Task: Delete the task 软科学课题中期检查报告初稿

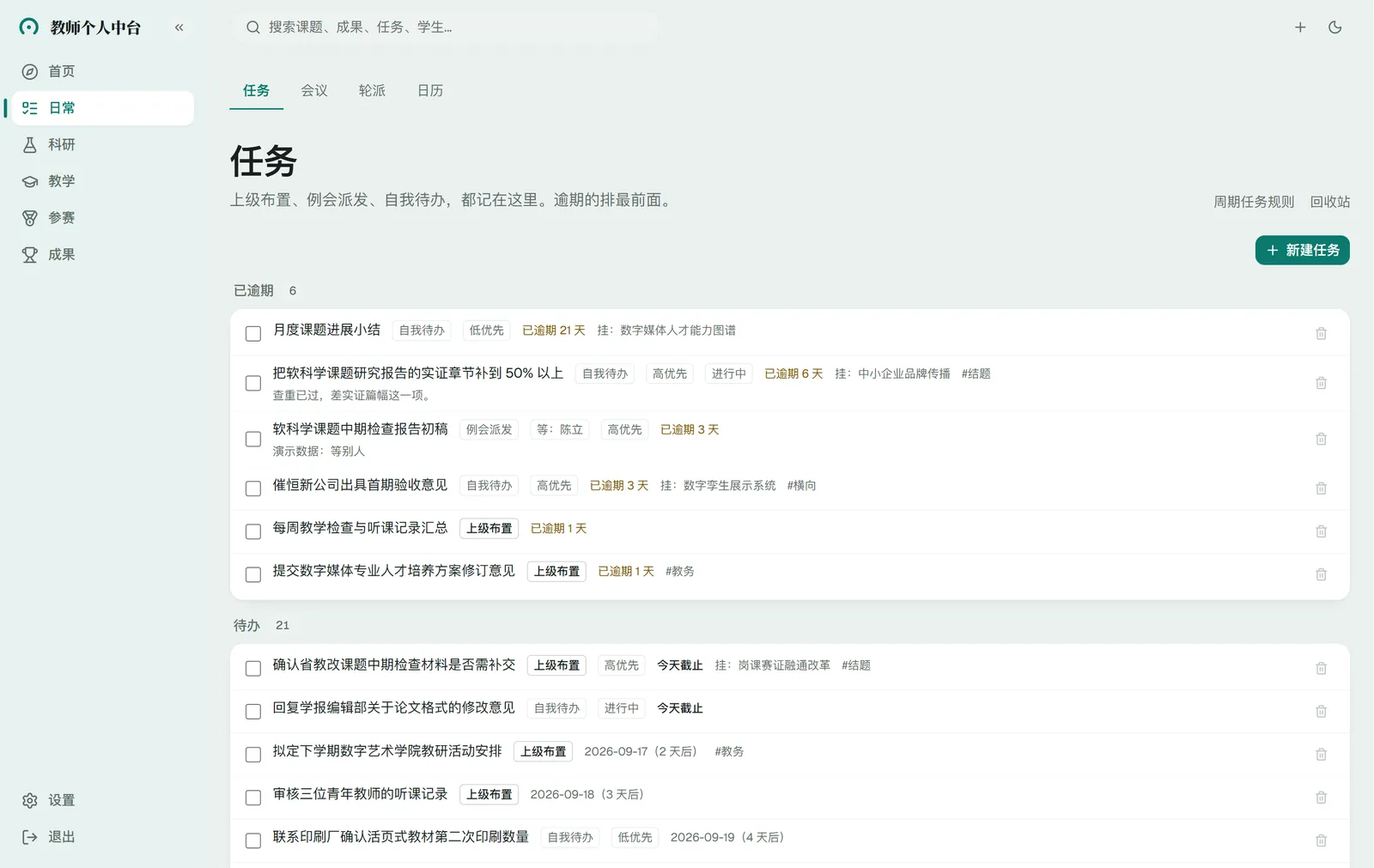Action: [1321, 439]
